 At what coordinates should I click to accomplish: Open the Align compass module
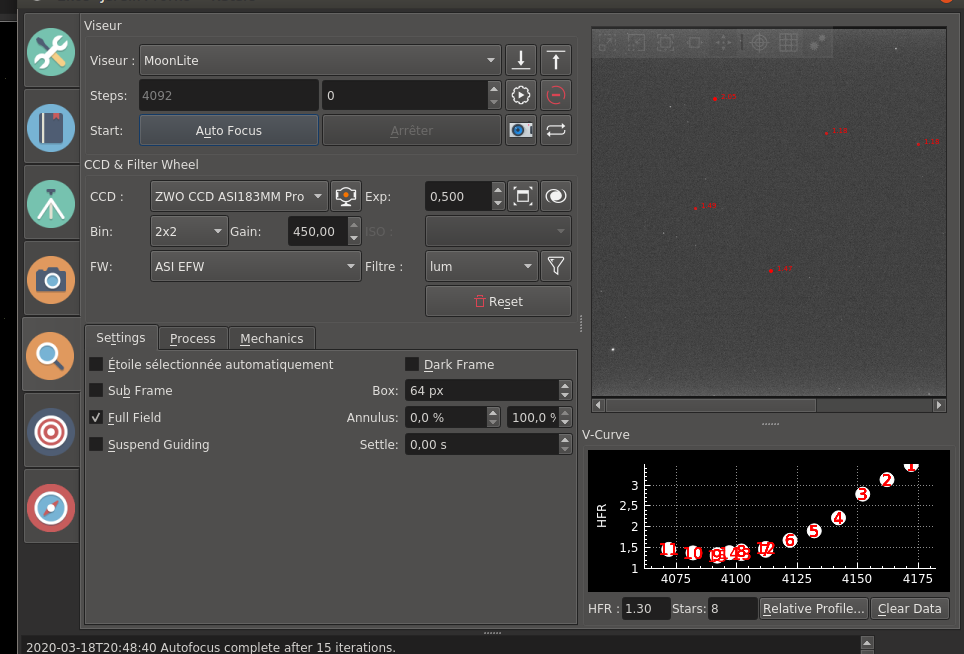[x=51, y=508]
